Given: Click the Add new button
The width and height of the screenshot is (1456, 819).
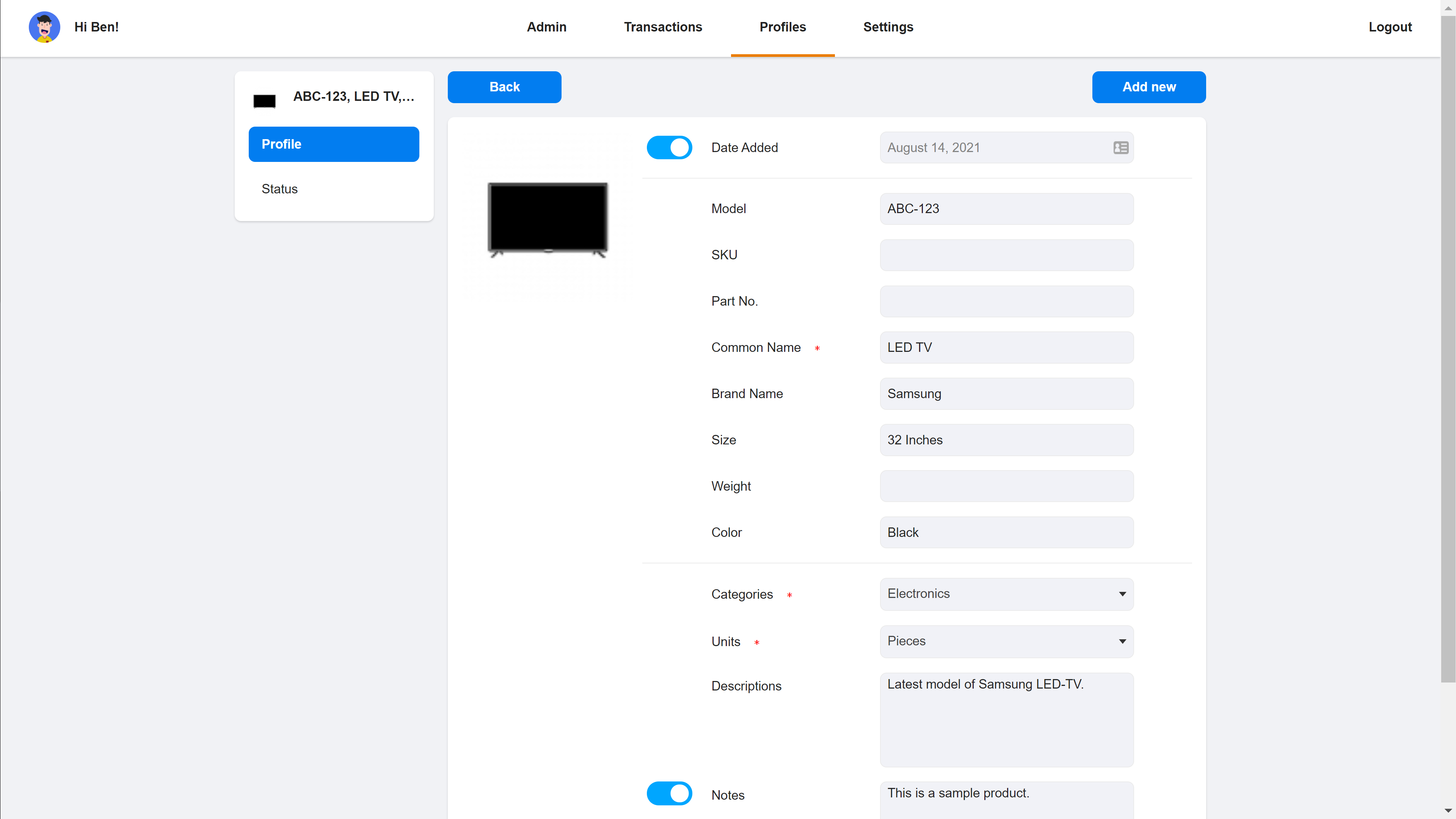Looking at the screenshot, I should pyautogui.click(x=1149, y=87).
